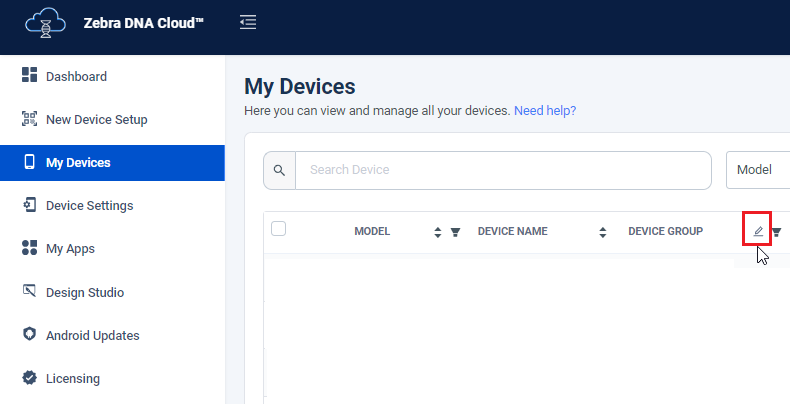Click the New Device Setup QR icon
The image size is (790, 404).
pyautogui.click(x=29, y=119)
